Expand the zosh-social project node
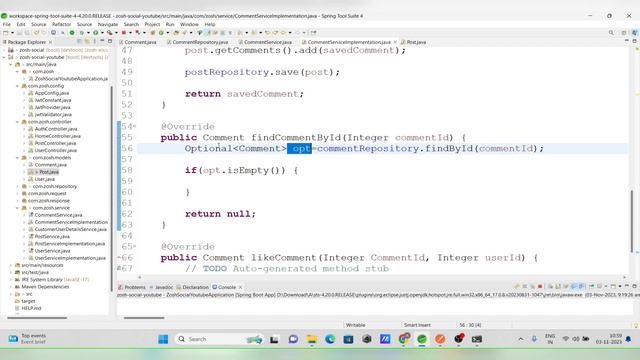The width and height of the screenshot is (640, 360). click(4, 50)
